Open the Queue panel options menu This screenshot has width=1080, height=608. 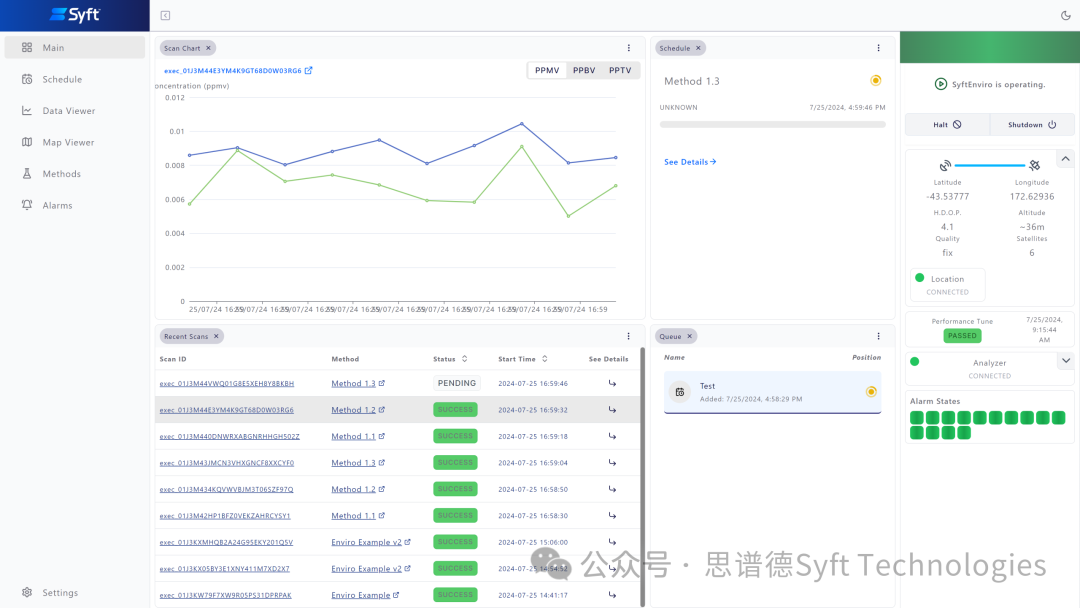coord(878,337)
